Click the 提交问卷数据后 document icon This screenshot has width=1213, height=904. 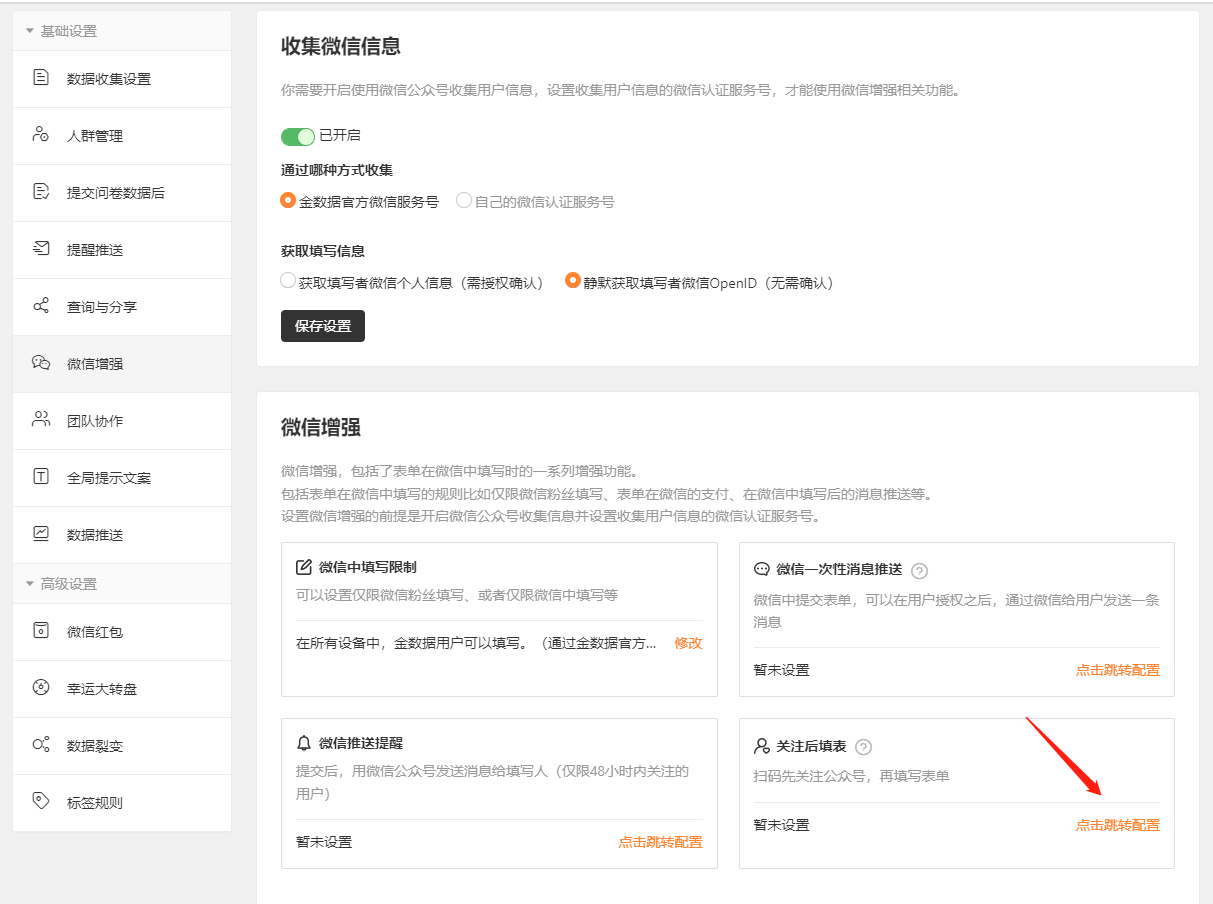(41, 192)
